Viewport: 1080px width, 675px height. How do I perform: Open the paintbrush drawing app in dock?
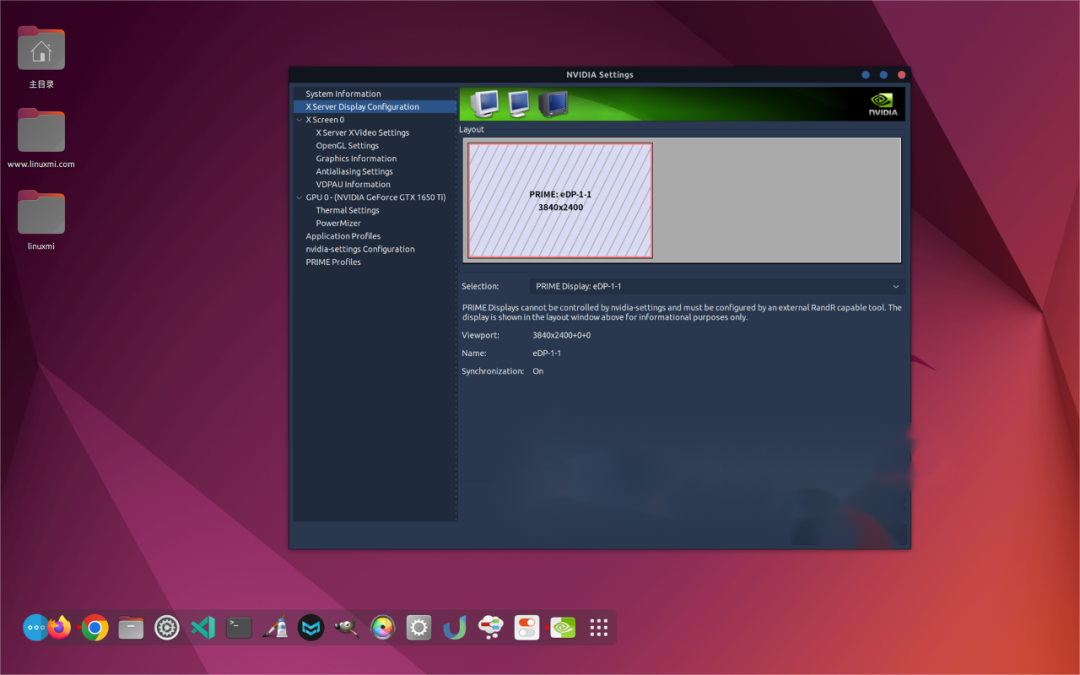tap(276, 627)
